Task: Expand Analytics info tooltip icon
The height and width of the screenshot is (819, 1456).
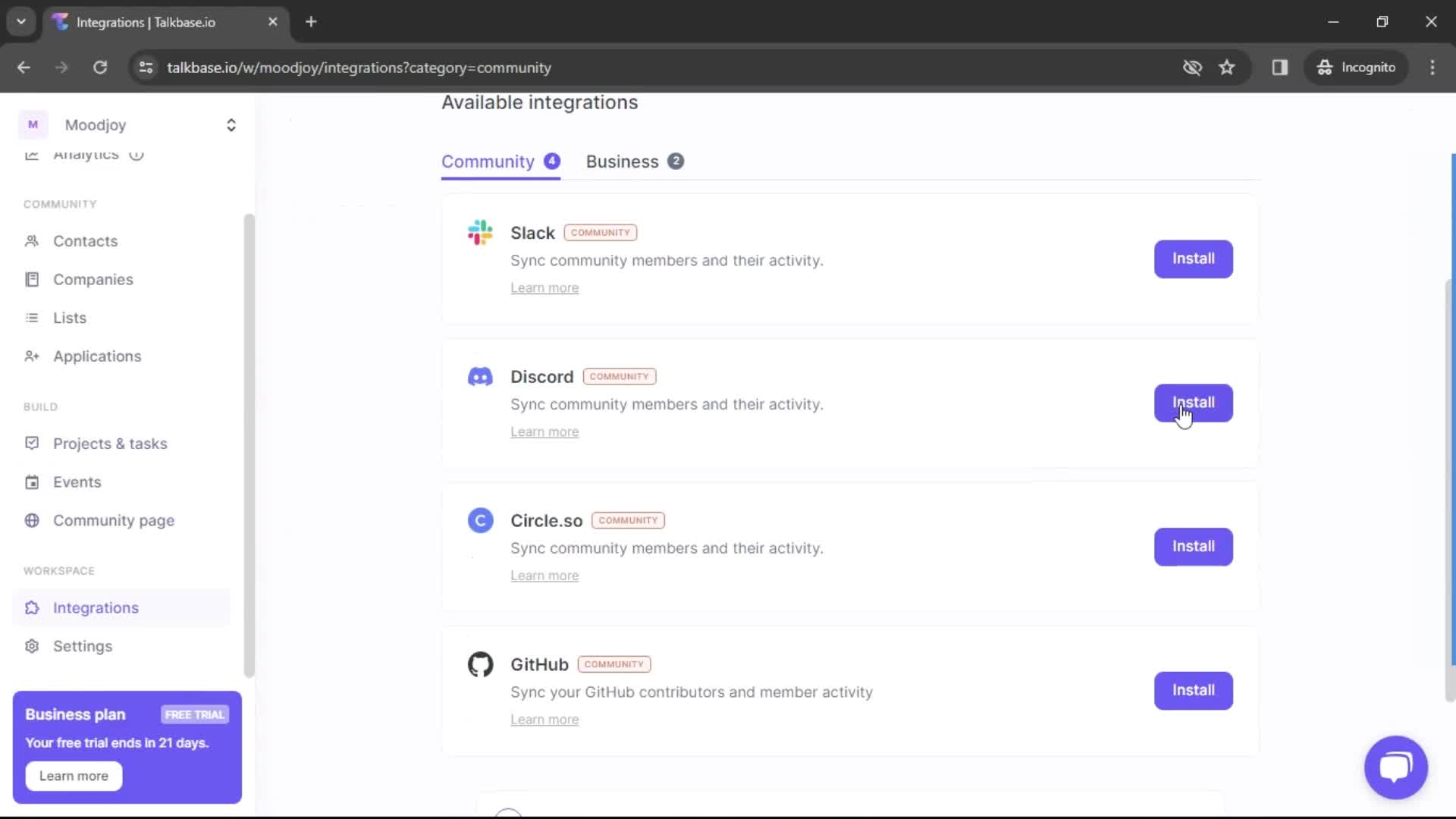Action: coord(136,155)
